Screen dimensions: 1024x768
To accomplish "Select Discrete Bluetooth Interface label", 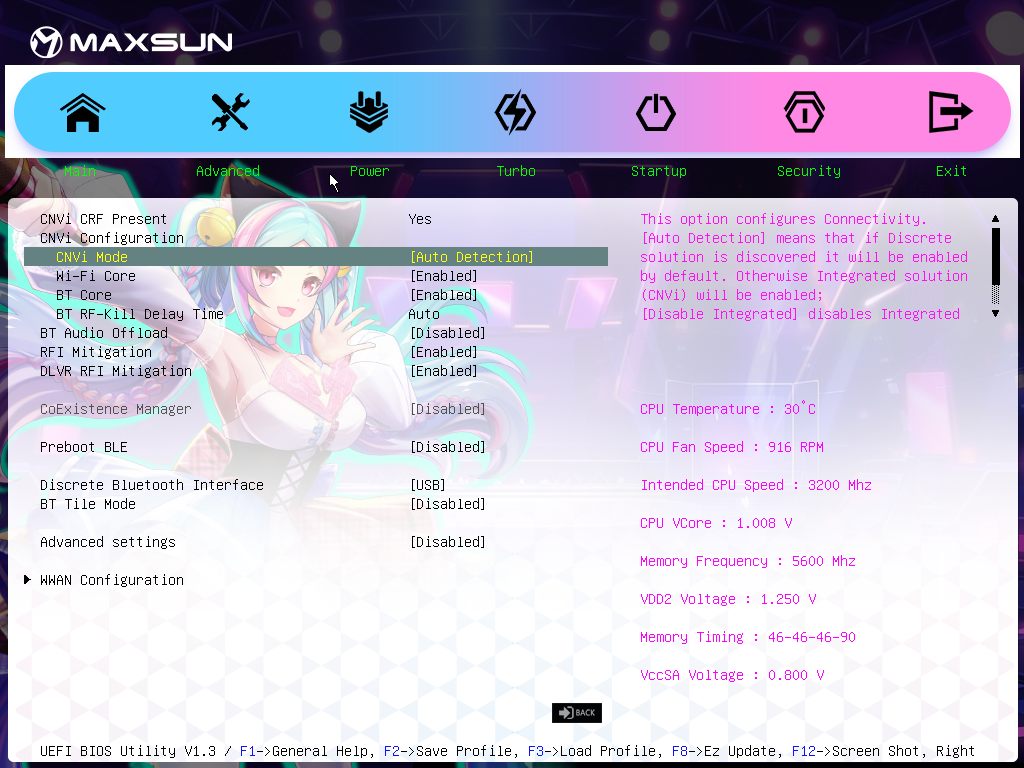I will pyautogui.click(x=152, y=485).
